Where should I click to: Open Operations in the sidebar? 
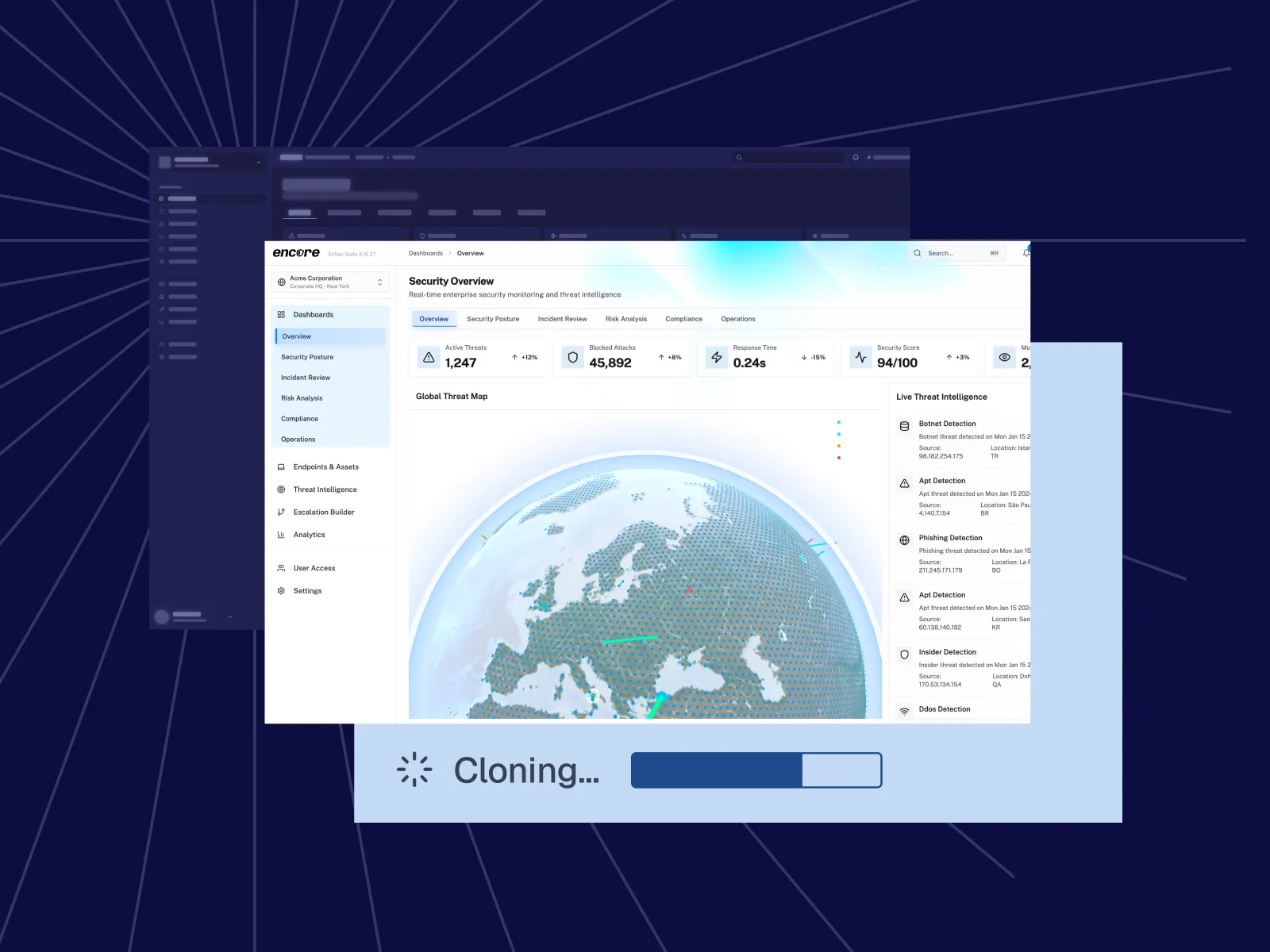(298, 440)
